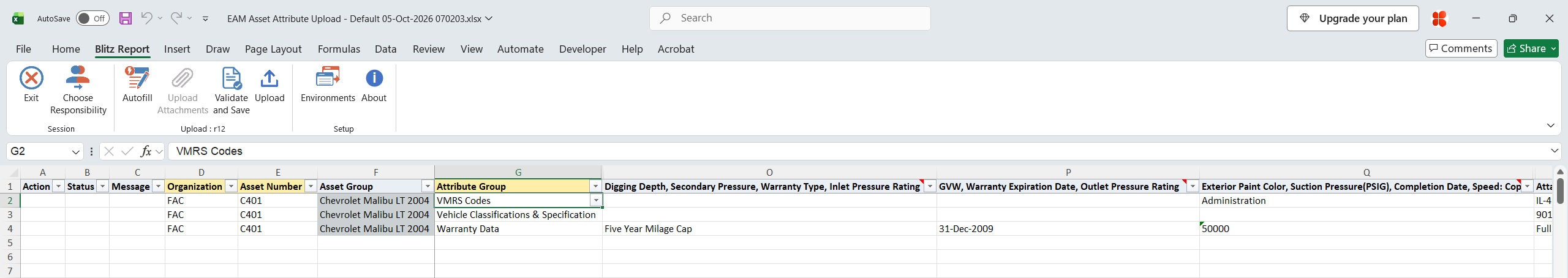Open the File menu
The image size is (1568, 278).
(23, 49)
